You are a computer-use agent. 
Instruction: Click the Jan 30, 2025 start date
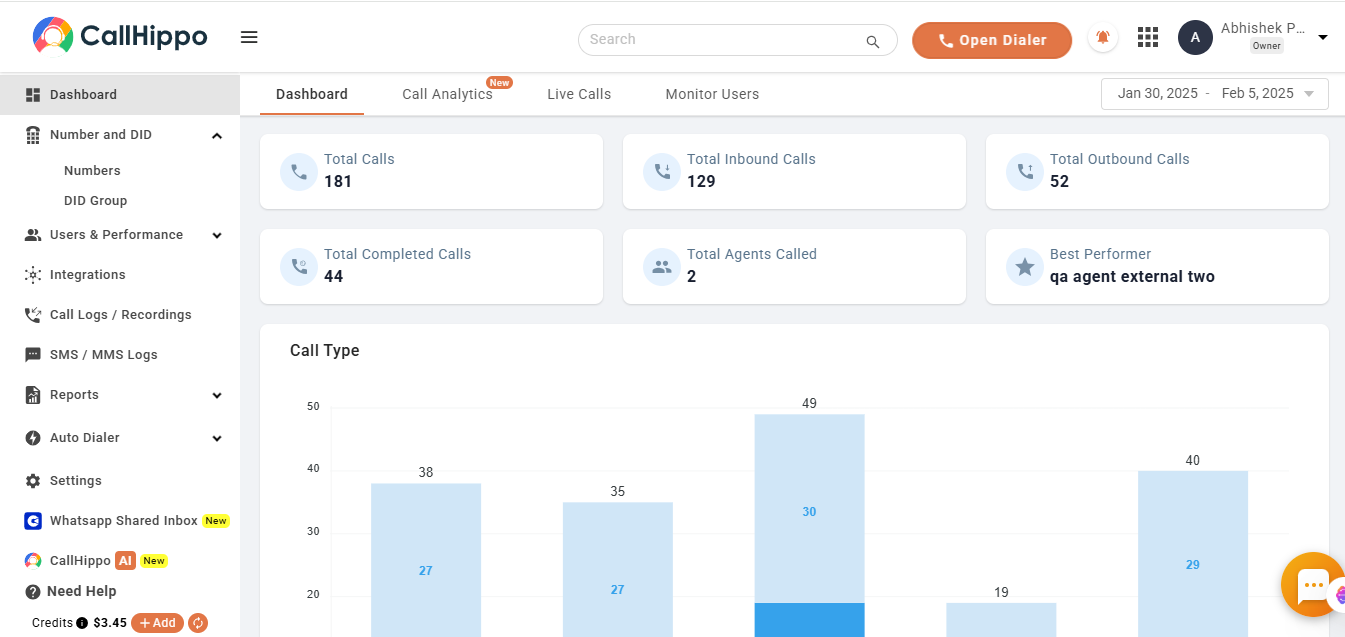(x=1158, y=94)
